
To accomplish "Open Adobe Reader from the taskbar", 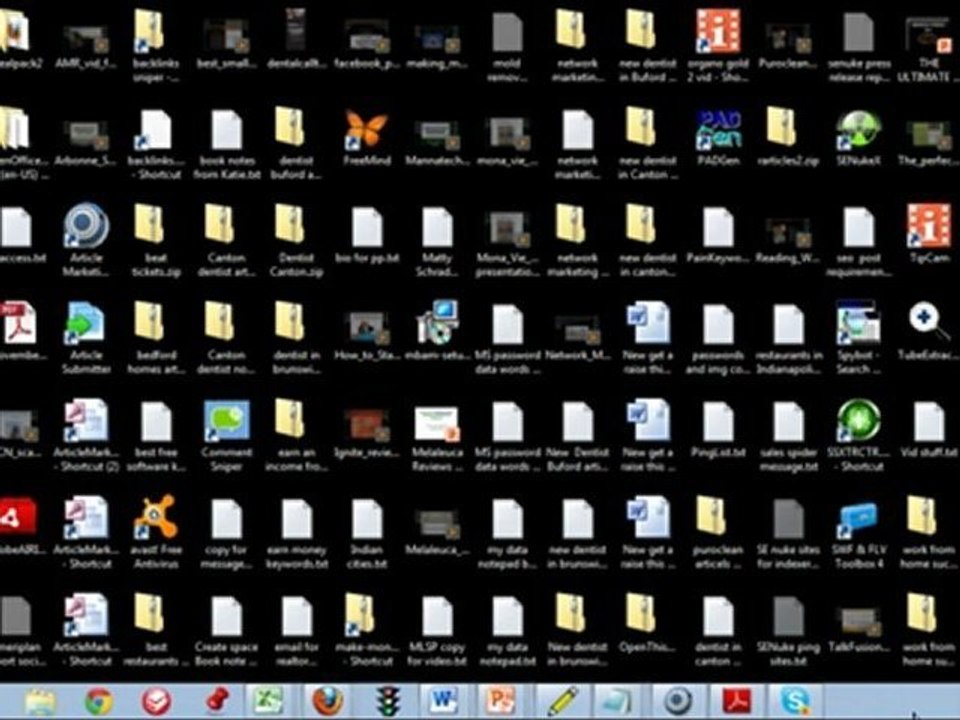I will [737, 701].
